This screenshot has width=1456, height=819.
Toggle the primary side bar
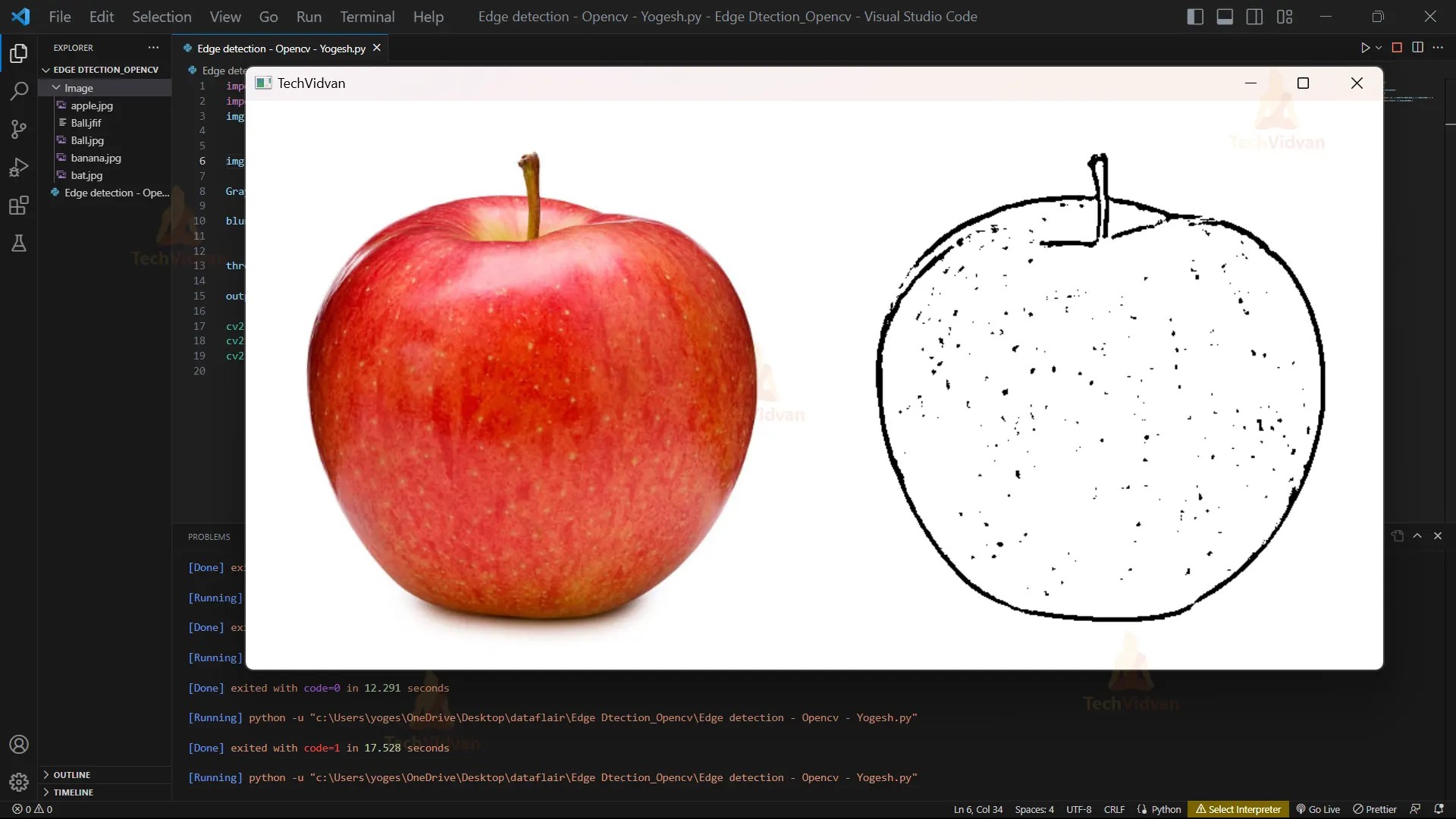(x=1194, y=16)
